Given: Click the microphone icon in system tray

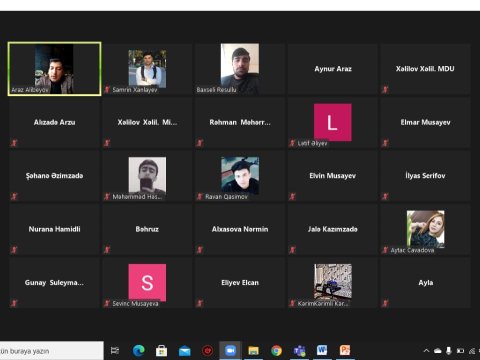Looking at the screenshot, I should point(449,350).
